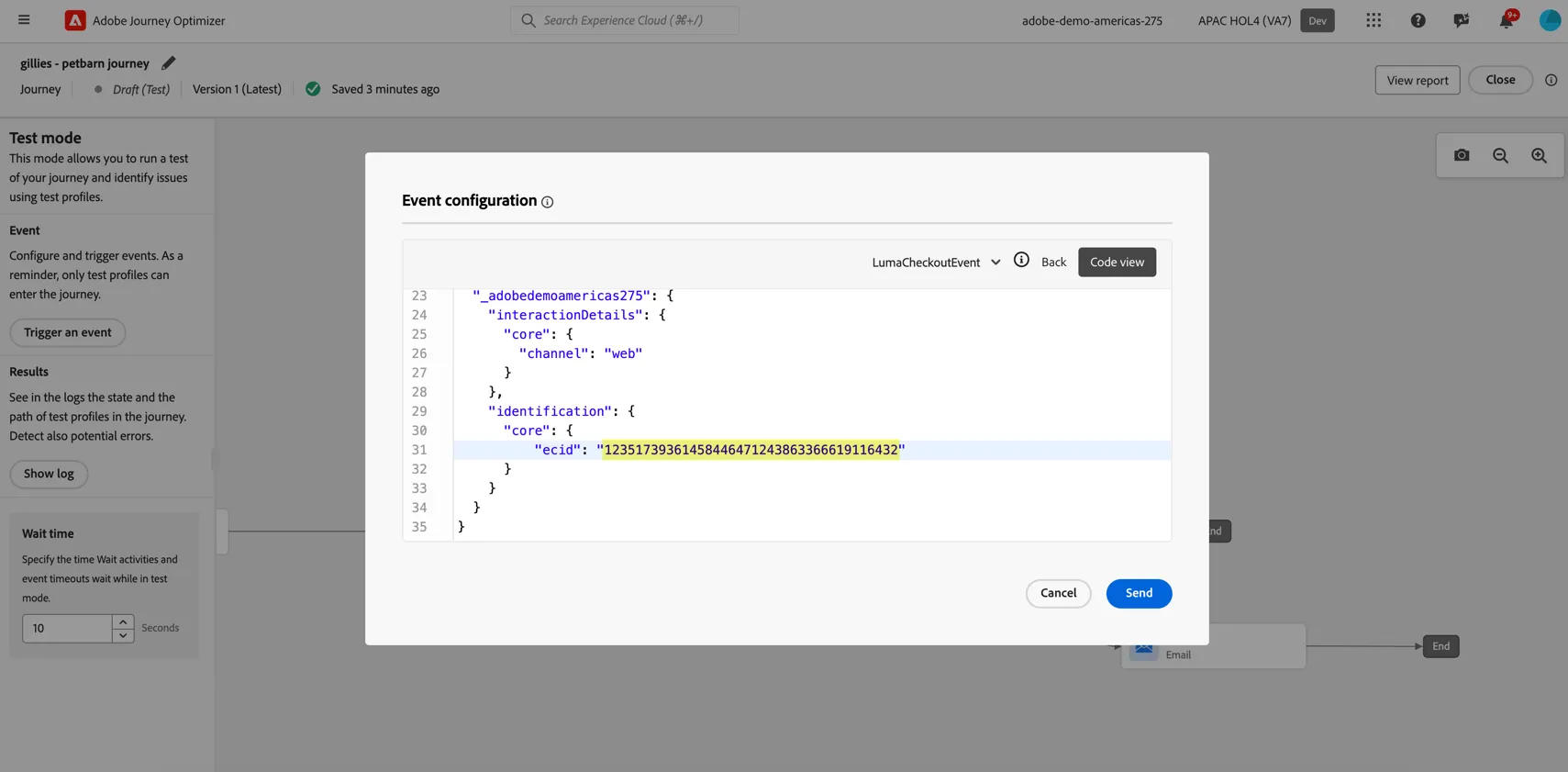Click the Dev environment badge
The height and width of the screenshot is (772, 1568).
pos(1317,20)
